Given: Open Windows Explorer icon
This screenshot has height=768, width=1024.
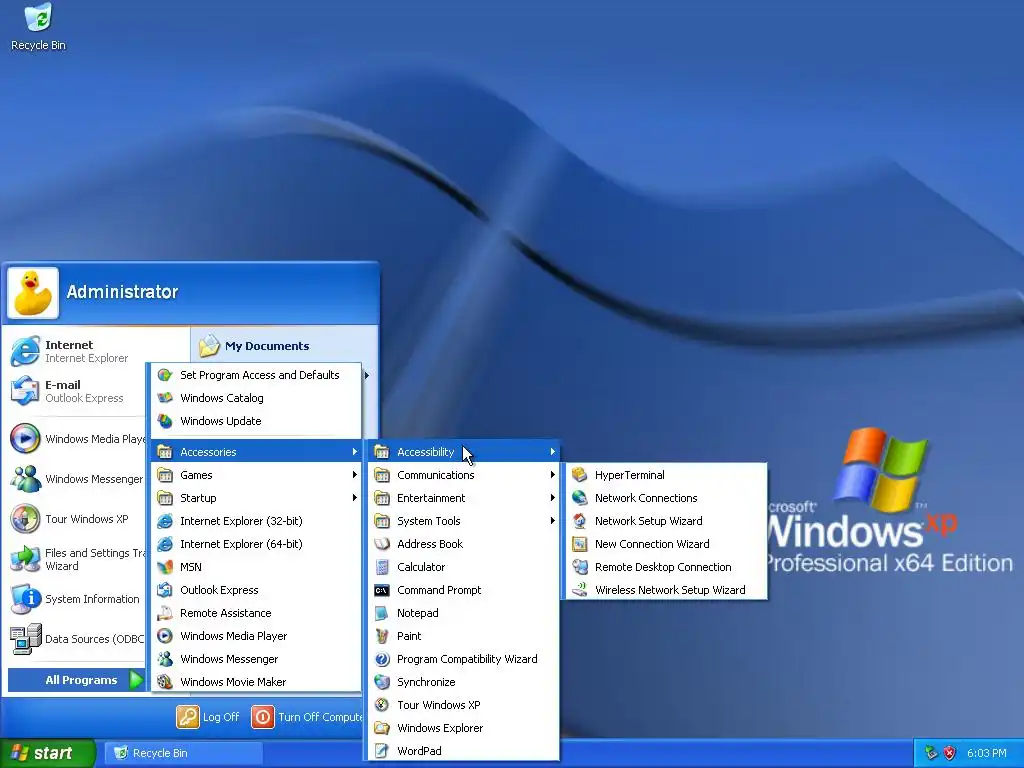Looking at the screenshot, I should [382, 728].
